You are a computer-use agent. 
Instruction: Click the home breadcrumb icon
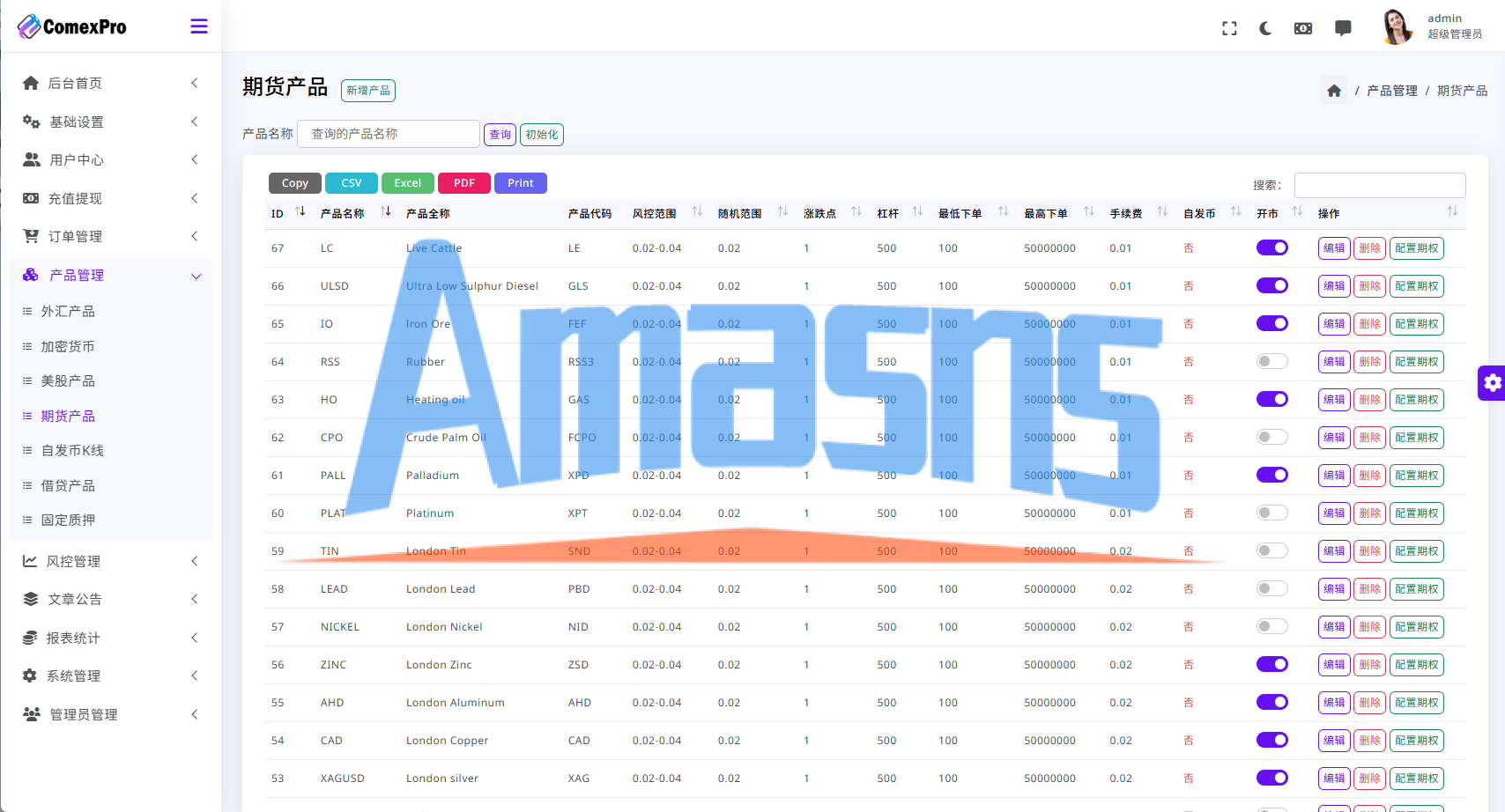pyautogui.click(x=1334, y=91)
